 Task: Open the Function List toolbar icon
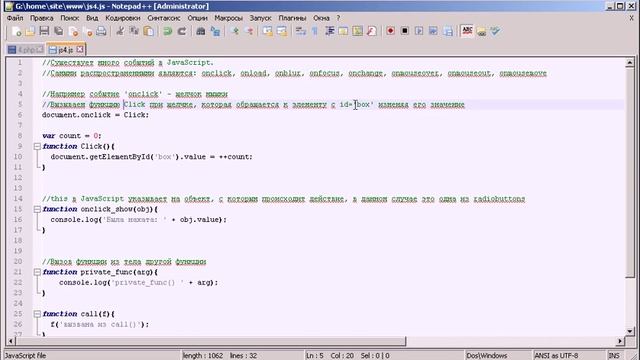(372, 31)
